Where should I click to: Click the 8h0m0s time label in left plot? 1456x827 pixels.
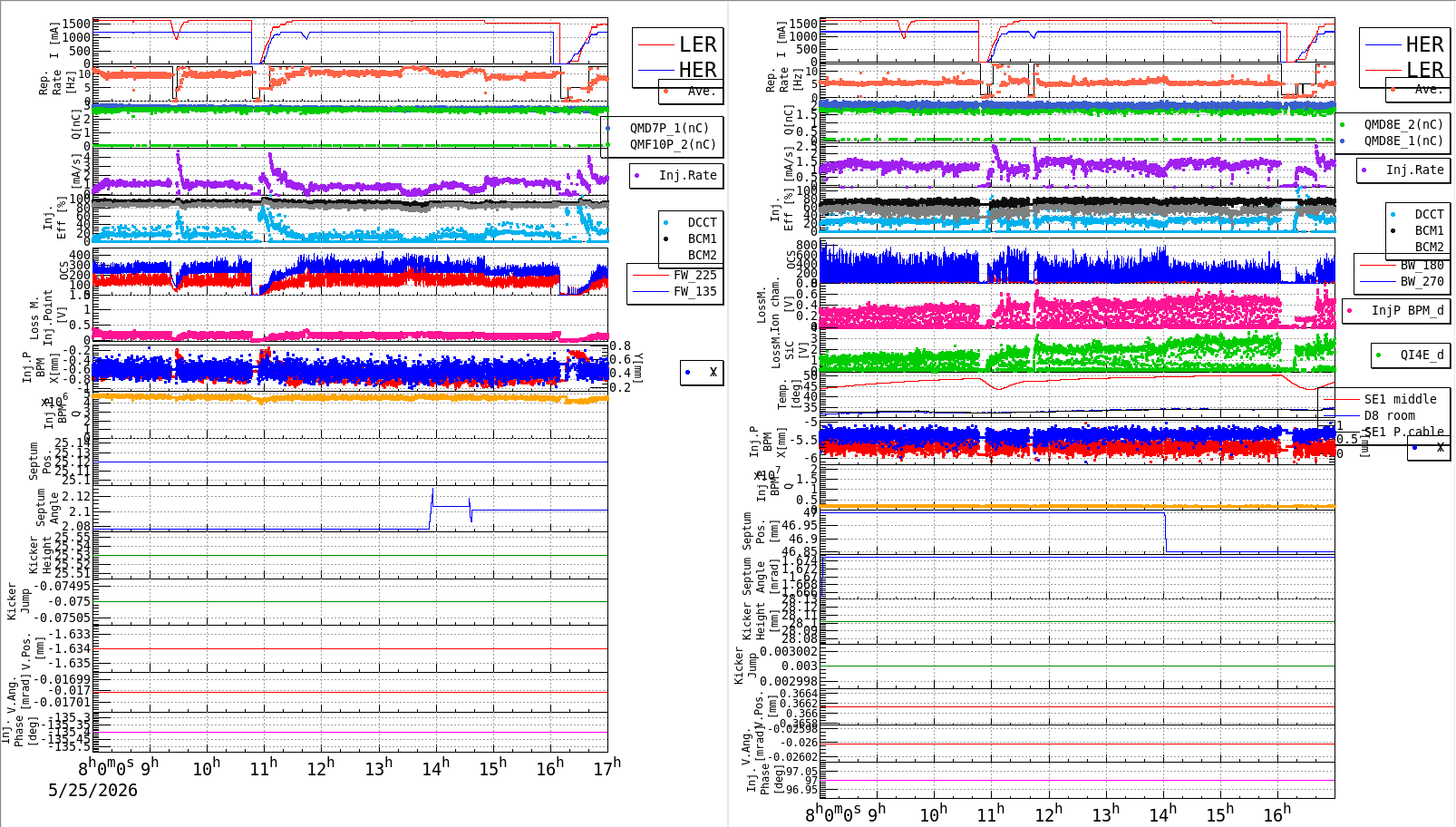click(x=106, y=766)
